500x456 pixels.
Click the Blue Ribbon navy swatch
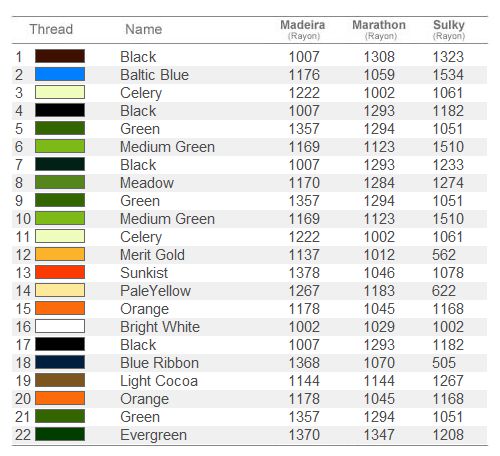click(60, 362)
